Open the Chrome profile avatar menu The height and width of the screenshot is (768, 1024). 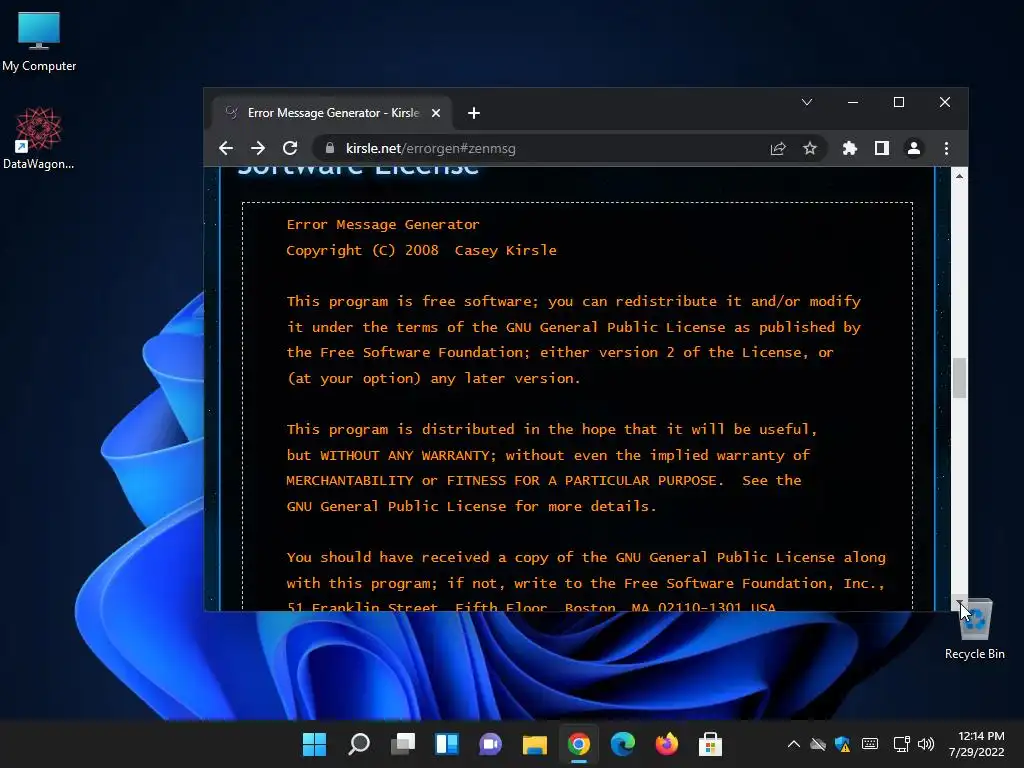914,148
